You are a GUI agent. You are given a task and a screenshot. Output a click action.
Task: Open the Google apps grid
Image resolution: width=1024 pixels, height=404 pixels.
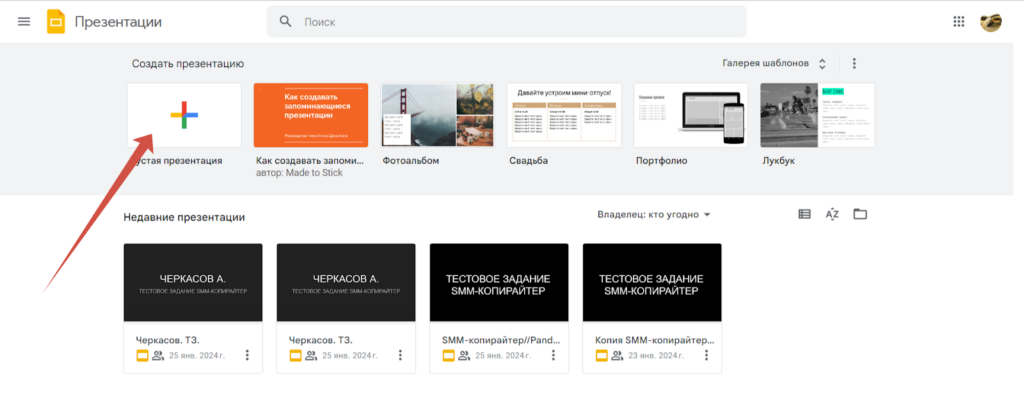(959, 22)
